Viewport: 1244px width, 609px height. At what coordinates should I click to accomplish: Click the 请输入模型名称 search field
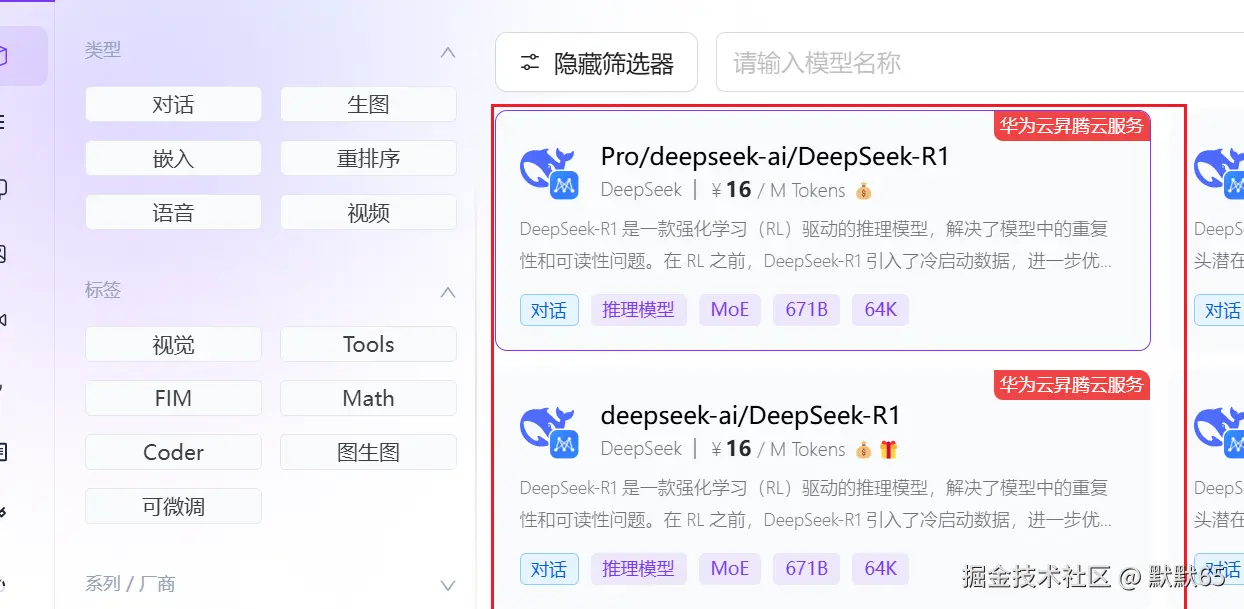(980, 63)
